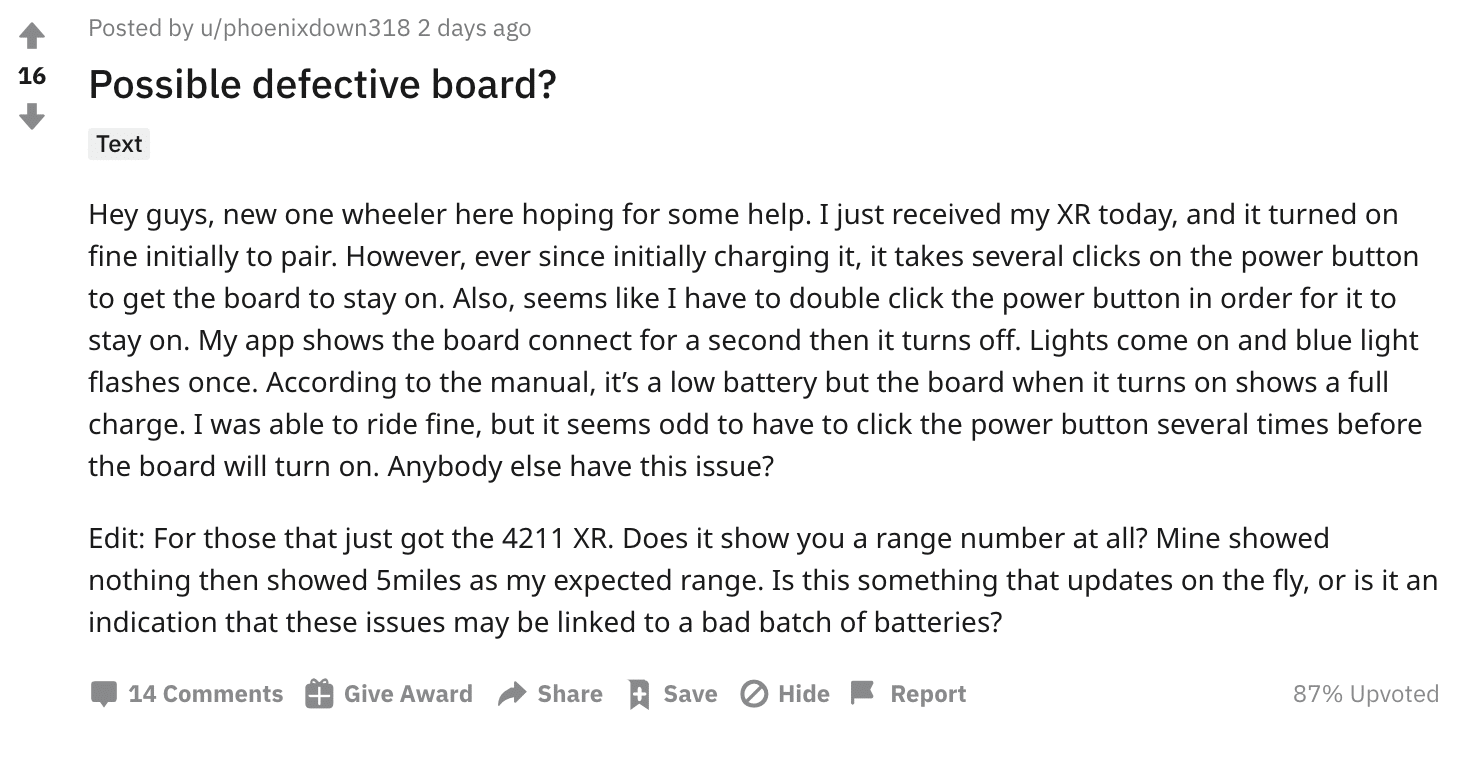Click the 'Share' text label
The image size is (1470, 760).
(x=570, y=694)
